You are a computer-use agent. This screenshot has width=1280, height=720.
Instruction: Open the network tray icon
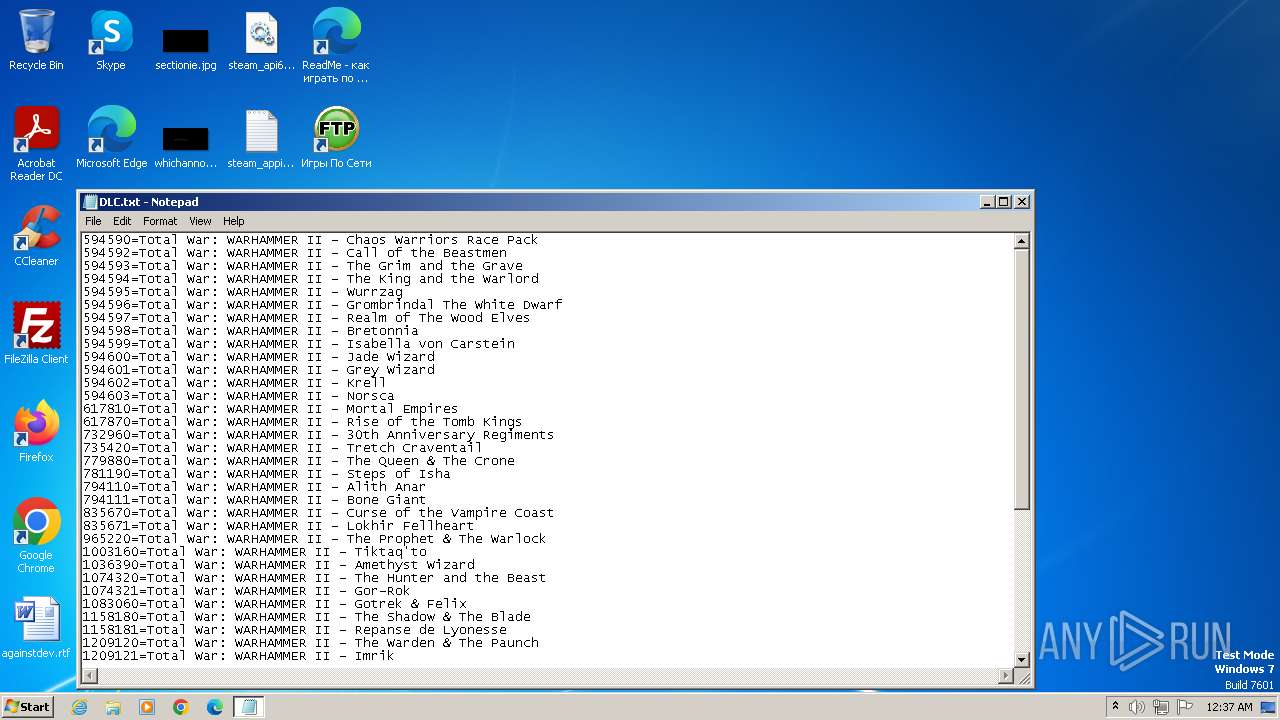pos(1161,707)
